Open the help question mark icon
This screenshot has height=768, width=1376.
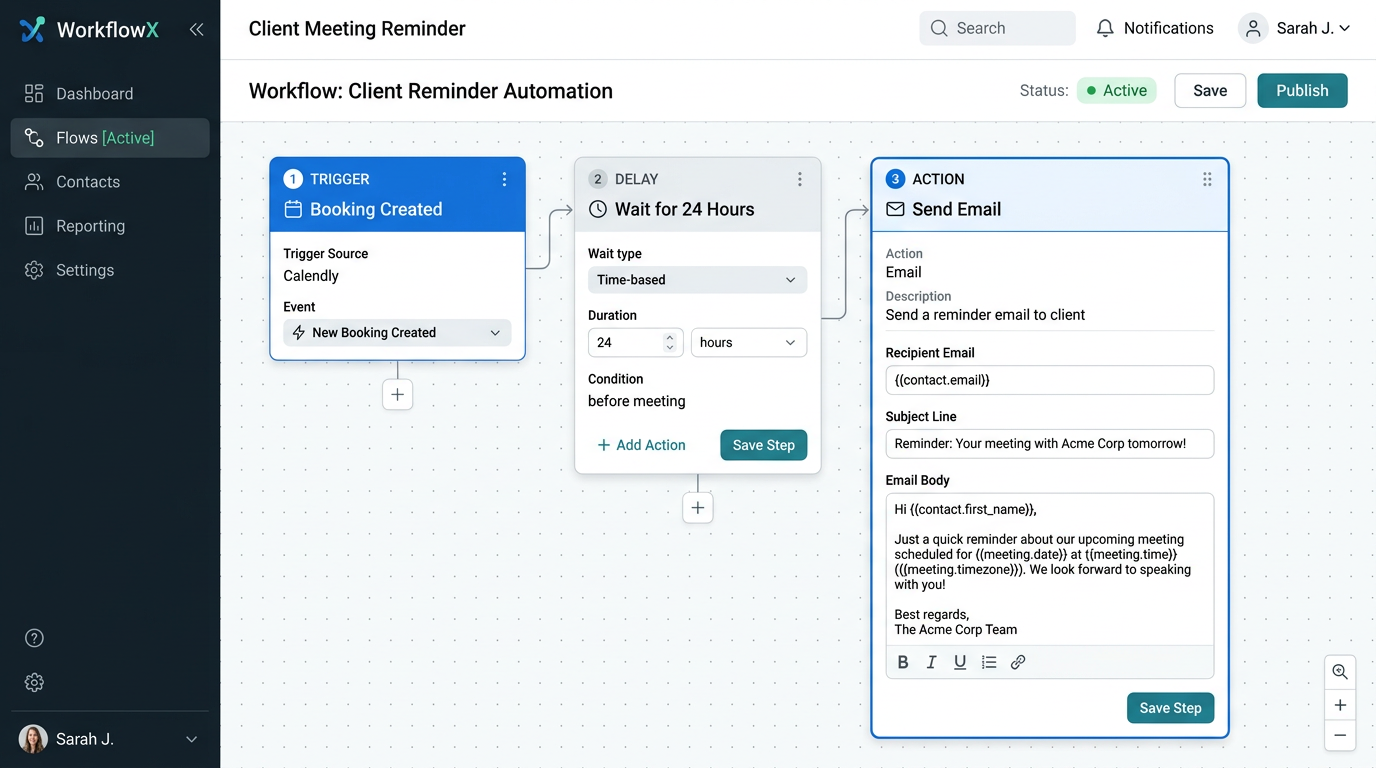[x=34, y=638]
